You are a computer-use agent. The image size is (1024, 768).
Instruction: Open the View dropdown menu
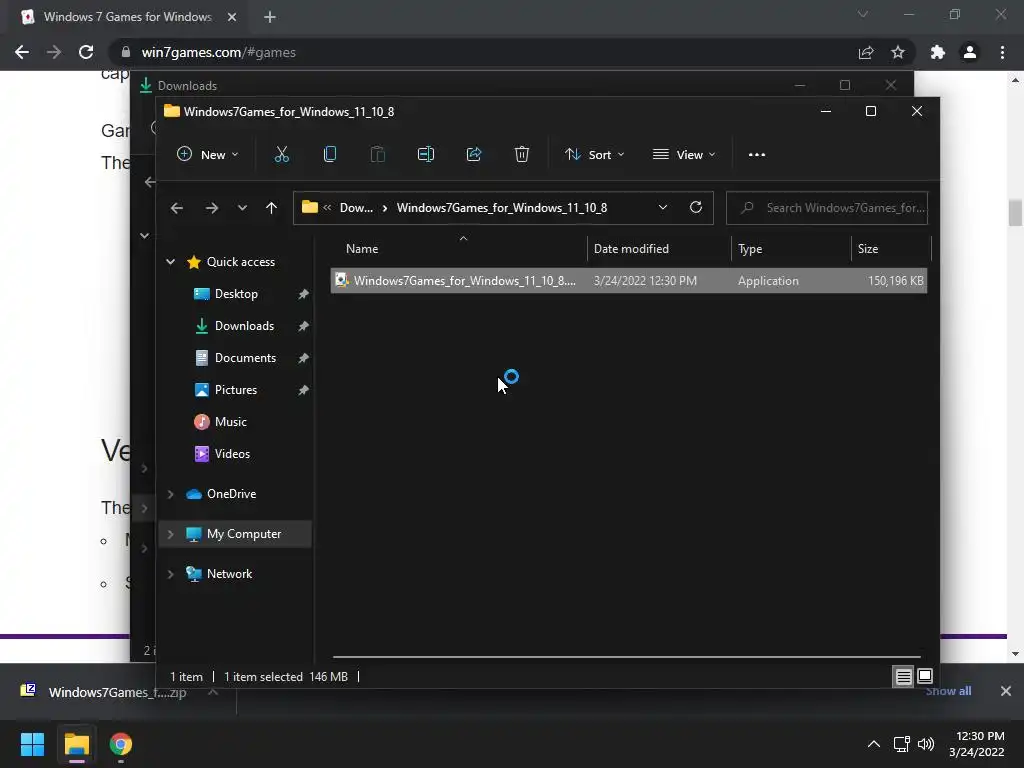coord(684,155)
